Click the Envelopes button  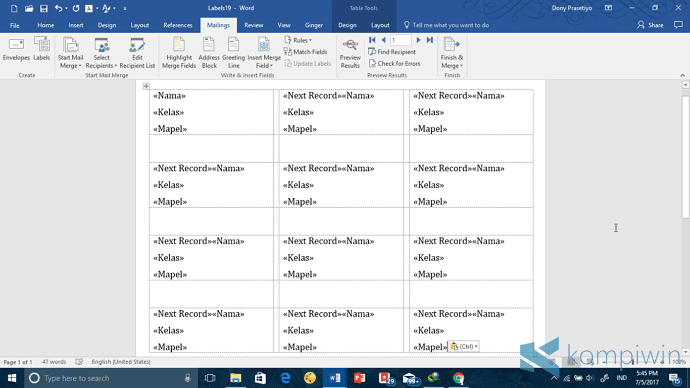(16, 49)
